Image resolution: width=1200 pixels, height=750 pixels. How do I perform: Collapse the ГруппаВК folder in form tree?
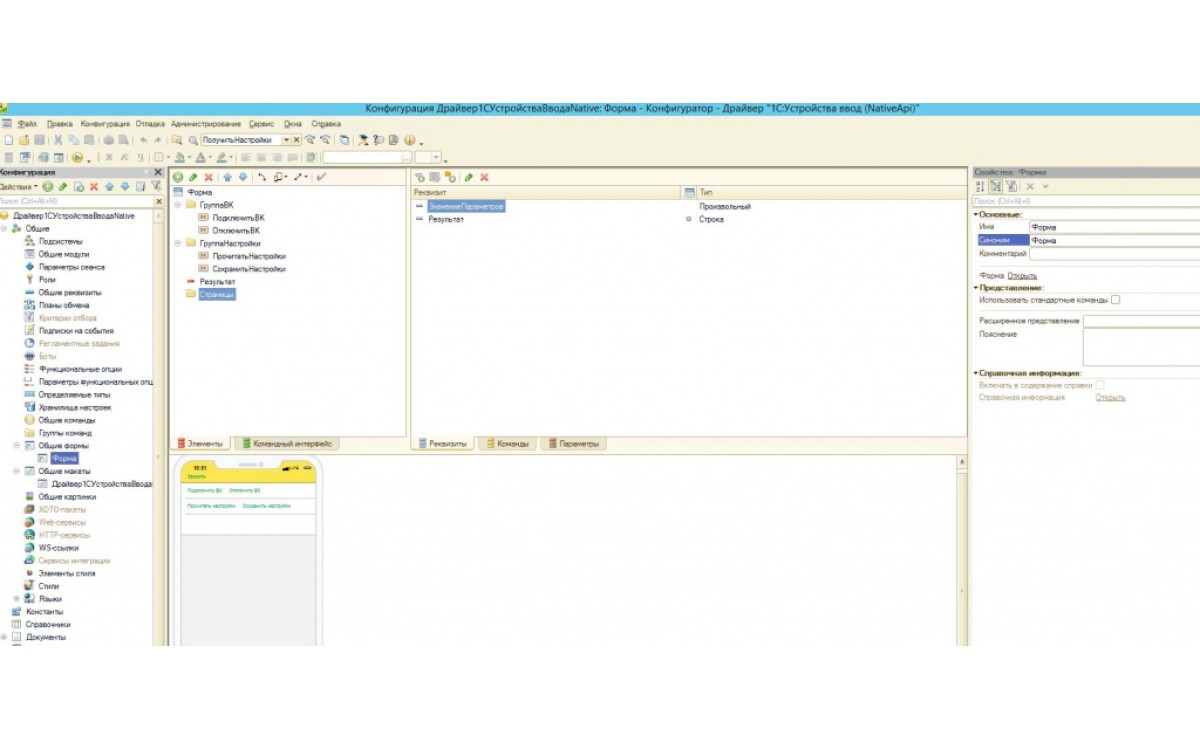[177, 205]
